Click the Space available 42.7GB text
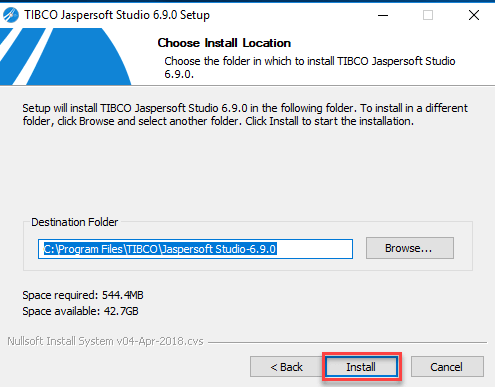Image resolution: width=495 pixels, height=387 pixels. coord(80,311)
